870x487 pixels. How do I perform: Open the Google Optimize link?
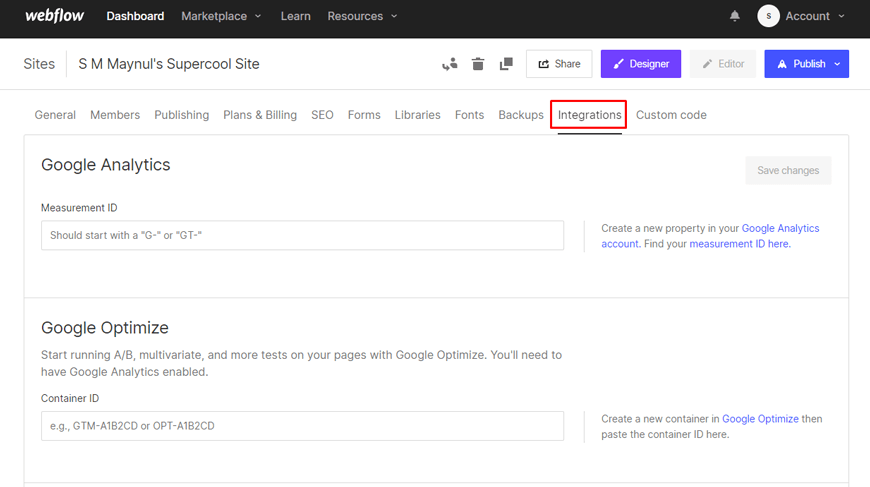(x=760, y=419)
